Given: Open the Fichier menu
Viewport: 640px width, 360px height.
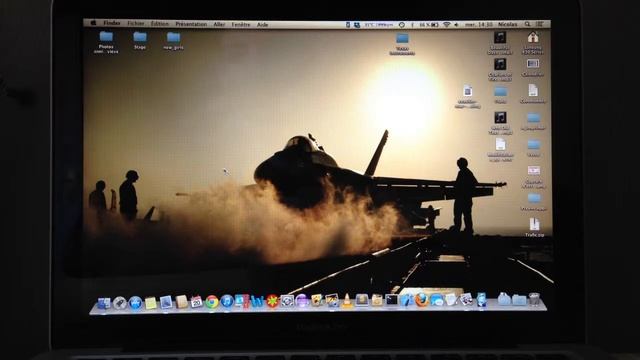Looking at the screenshot, I should click(x=136, y=24).
